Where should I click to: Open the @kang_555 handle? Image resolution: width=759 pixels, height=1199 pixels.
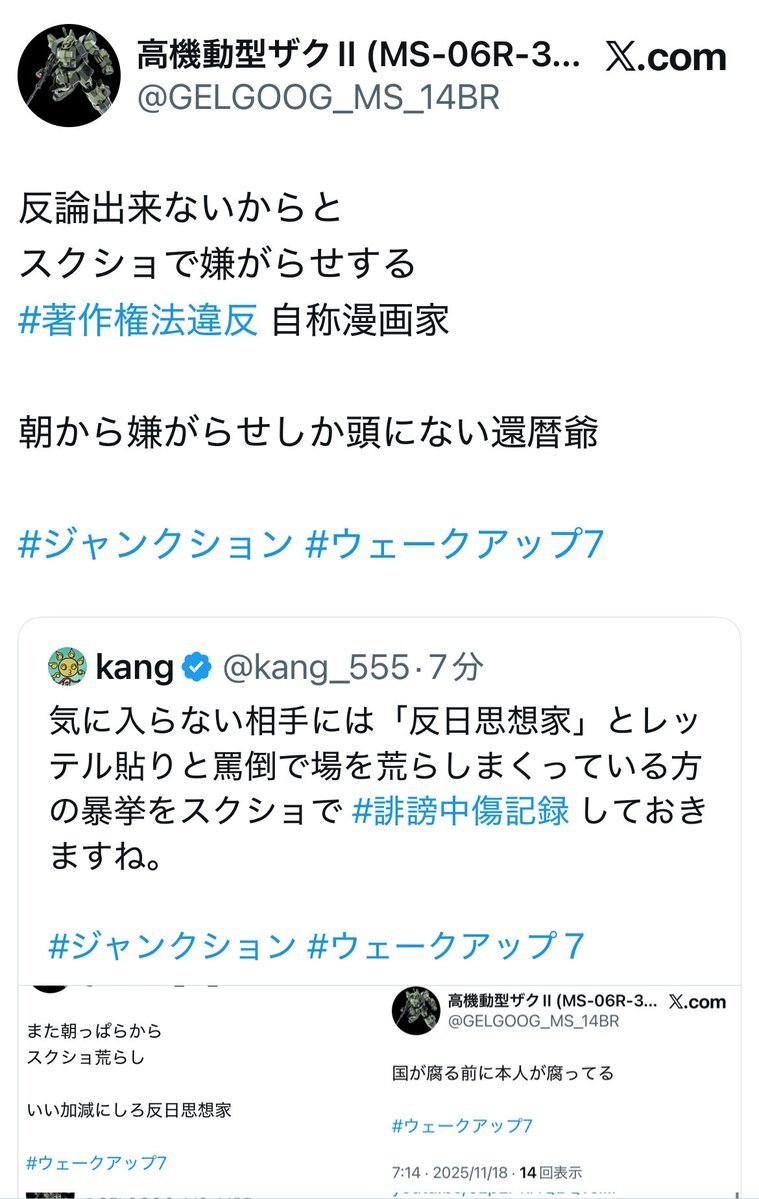tap(315, 667)
